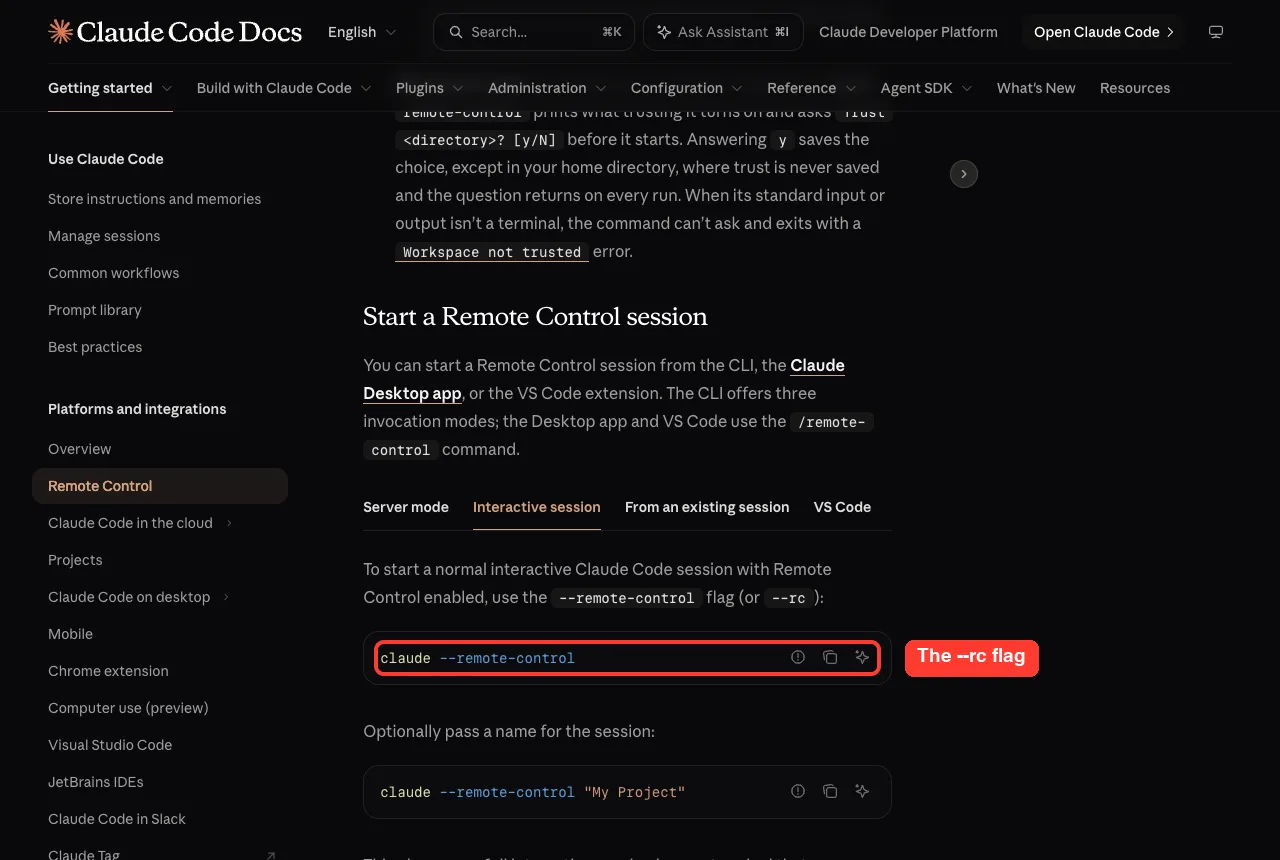Open the VS Code tab
Screen dimensions: 1280x860
[x=842, y=507]
